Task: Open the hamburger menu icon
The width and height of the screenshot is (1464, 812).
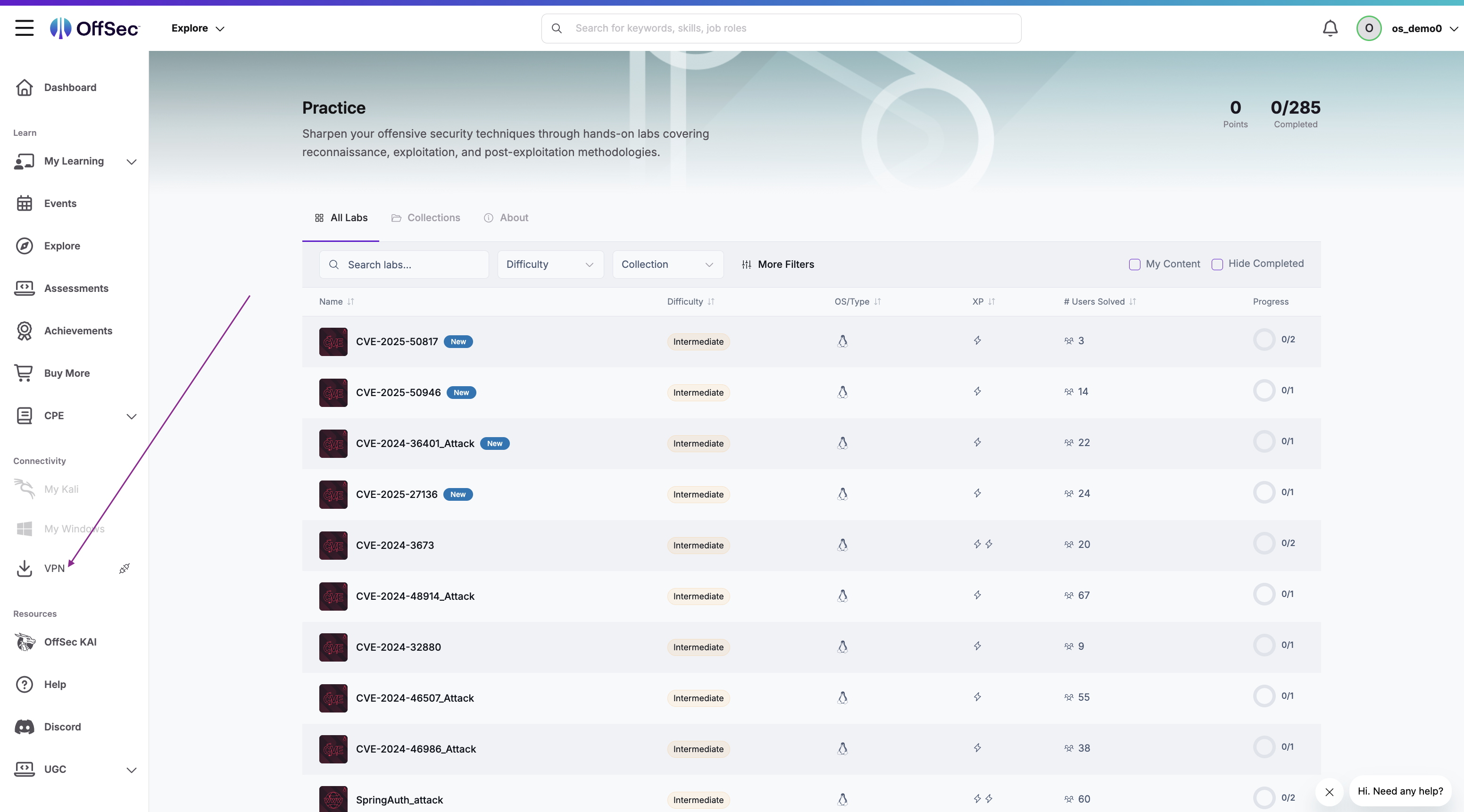Action: [25, 28]
